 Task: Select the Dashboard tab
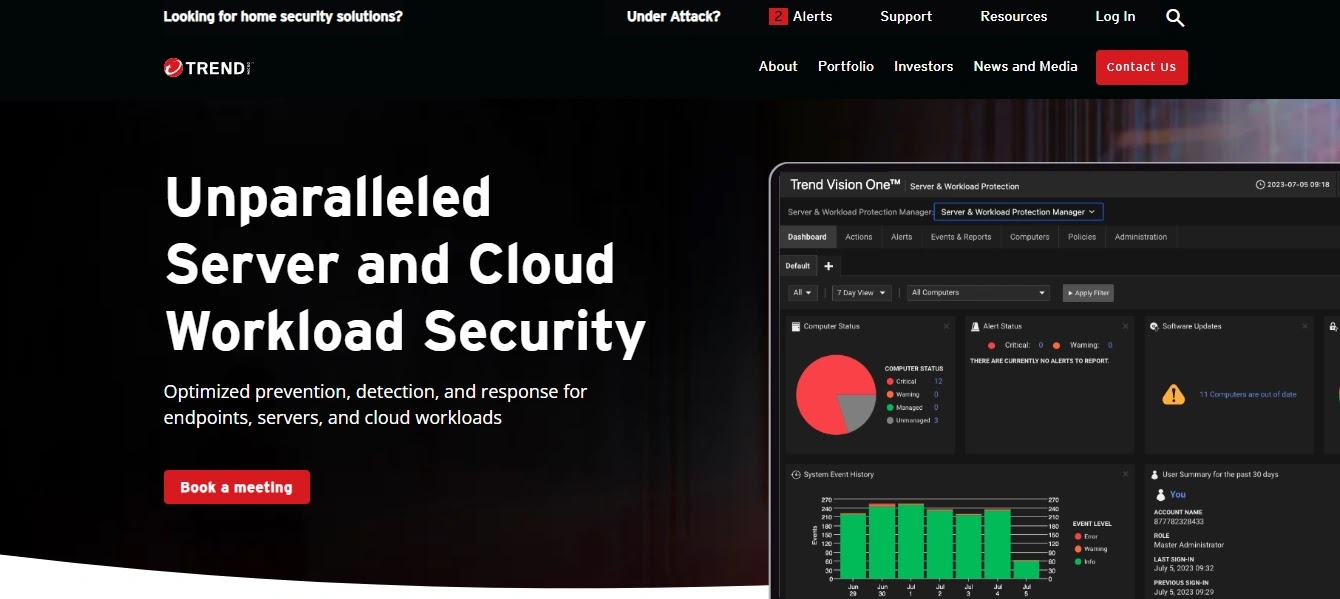(807, 237)
